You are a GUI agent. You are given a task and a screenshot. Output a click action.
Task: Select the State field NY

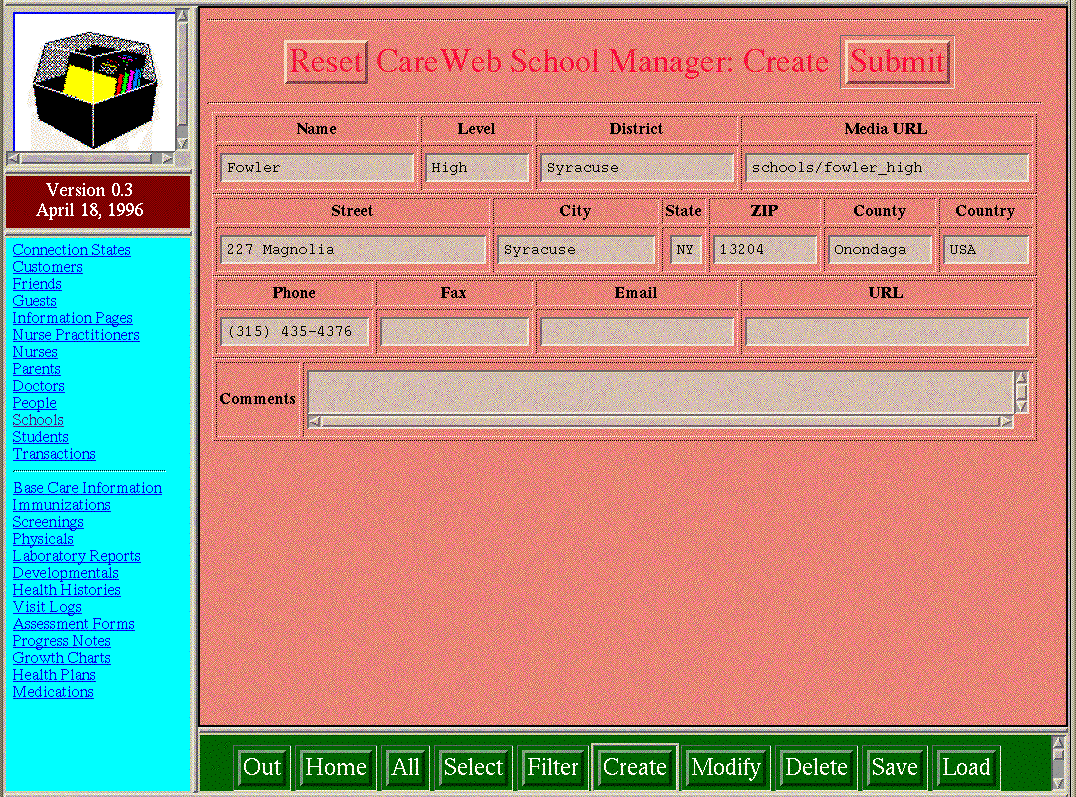click(685, 250)
